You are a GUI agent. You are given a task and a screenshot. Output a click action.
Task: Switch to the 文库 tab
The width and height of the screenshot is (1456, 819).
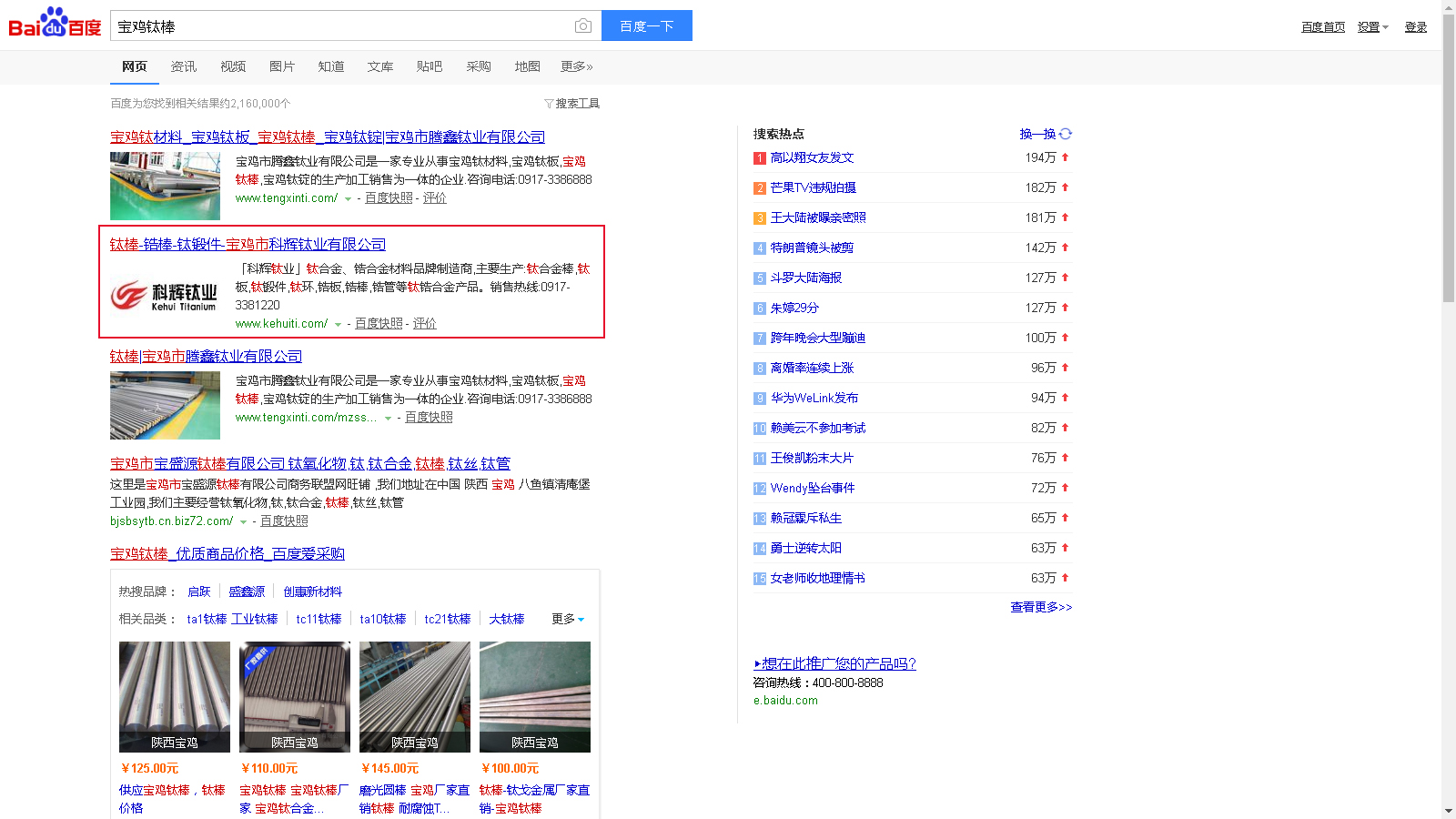380,66
